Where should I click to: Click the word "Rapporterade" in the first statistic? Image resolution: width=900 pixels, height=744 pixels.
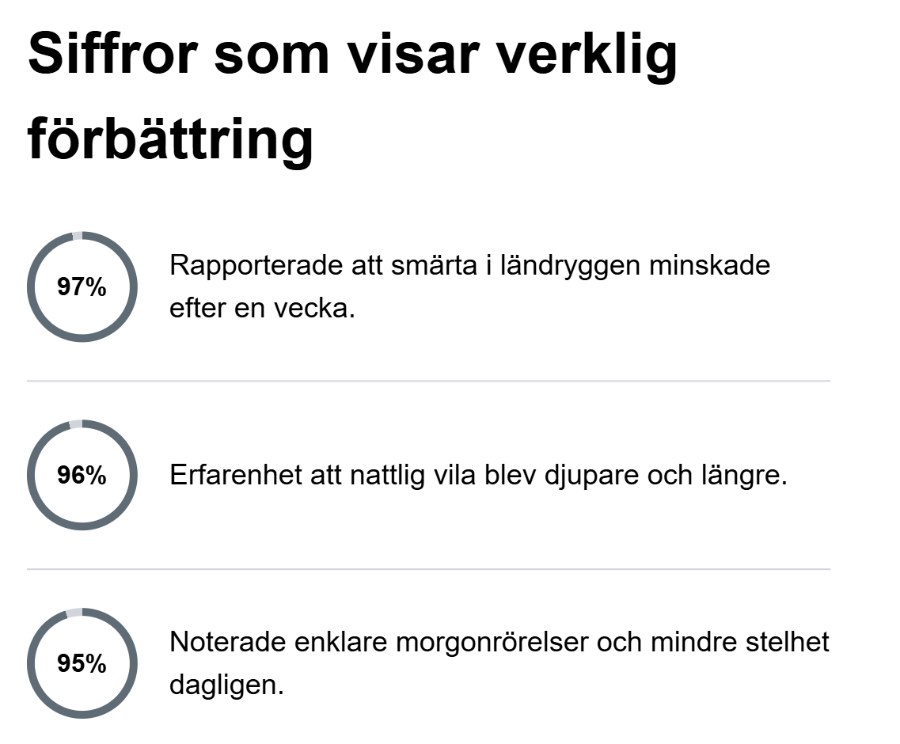pyautogui.click(x=246, y=267)
